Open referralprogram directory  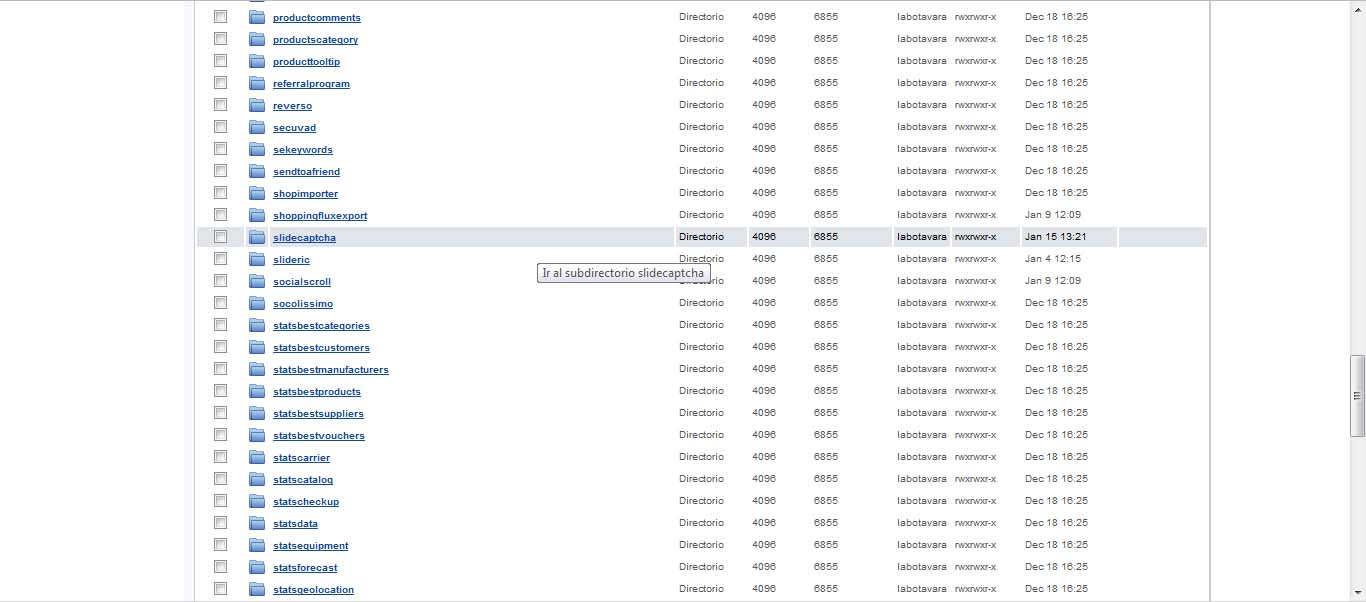click(x=311, y=84)
